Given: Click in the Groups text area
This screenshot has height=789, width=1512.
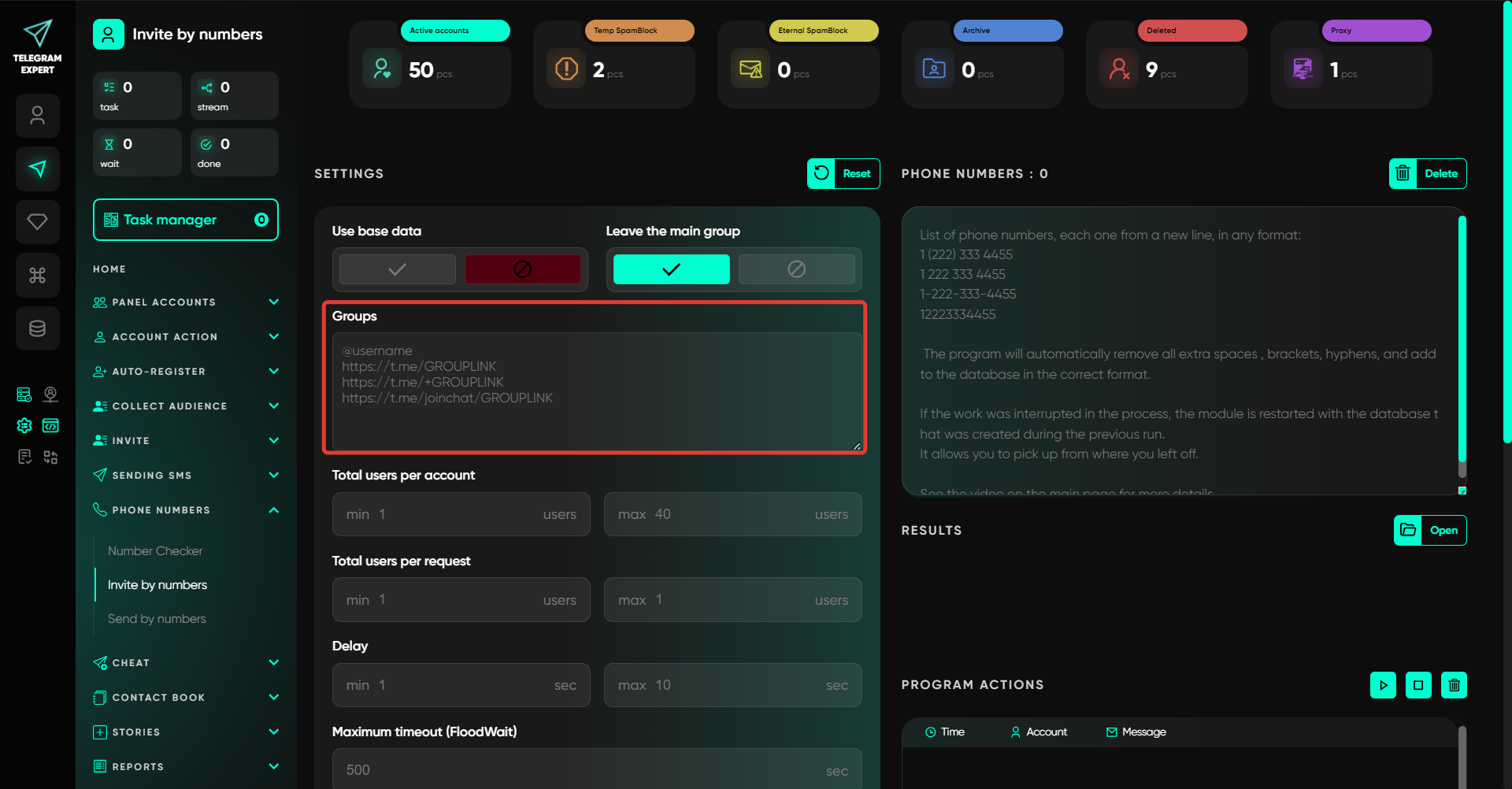Looking at the screenshot, I should [x=596, y=391].
